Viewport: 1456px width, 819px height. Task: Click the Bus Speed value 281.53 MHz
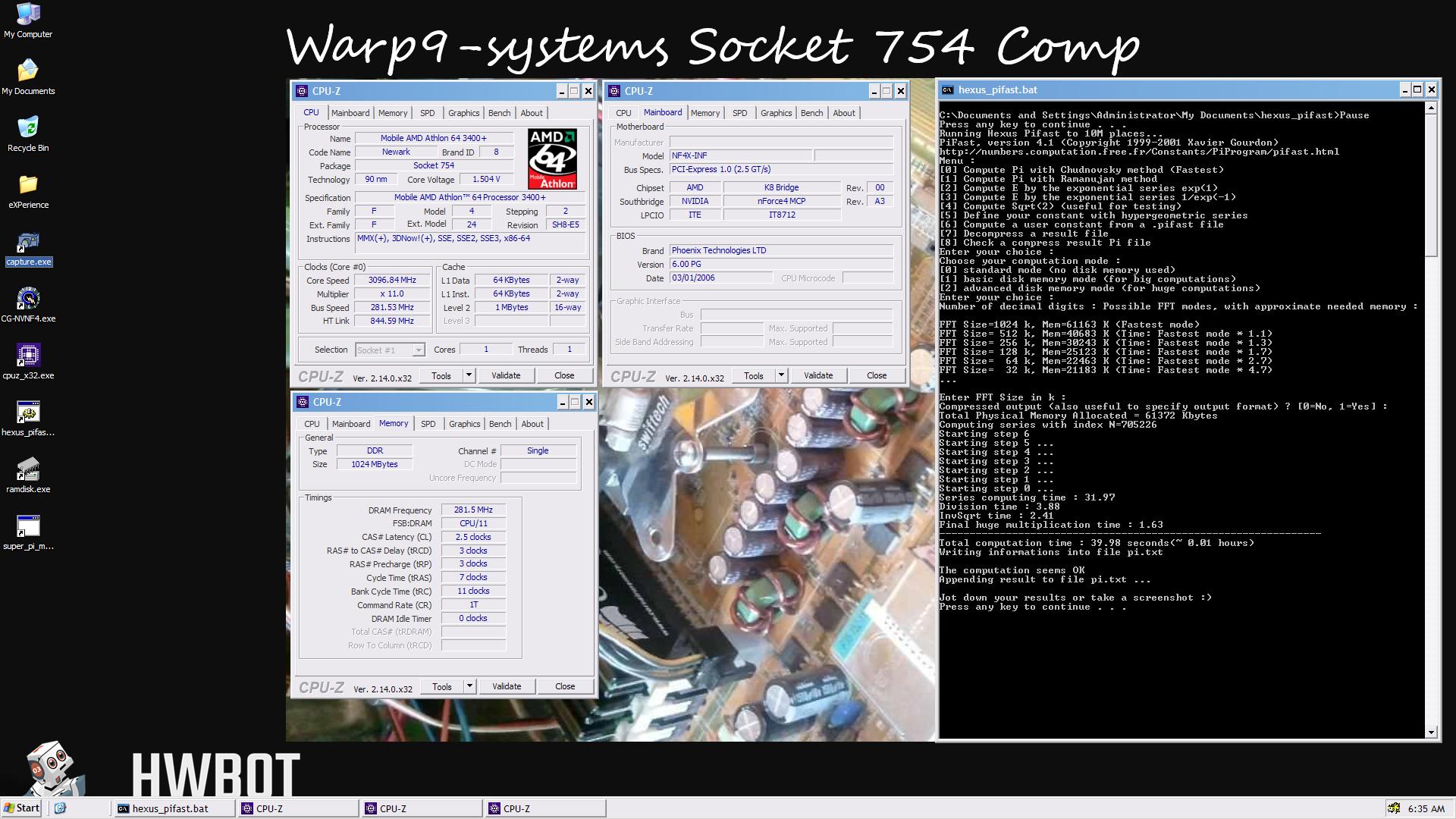392,307
